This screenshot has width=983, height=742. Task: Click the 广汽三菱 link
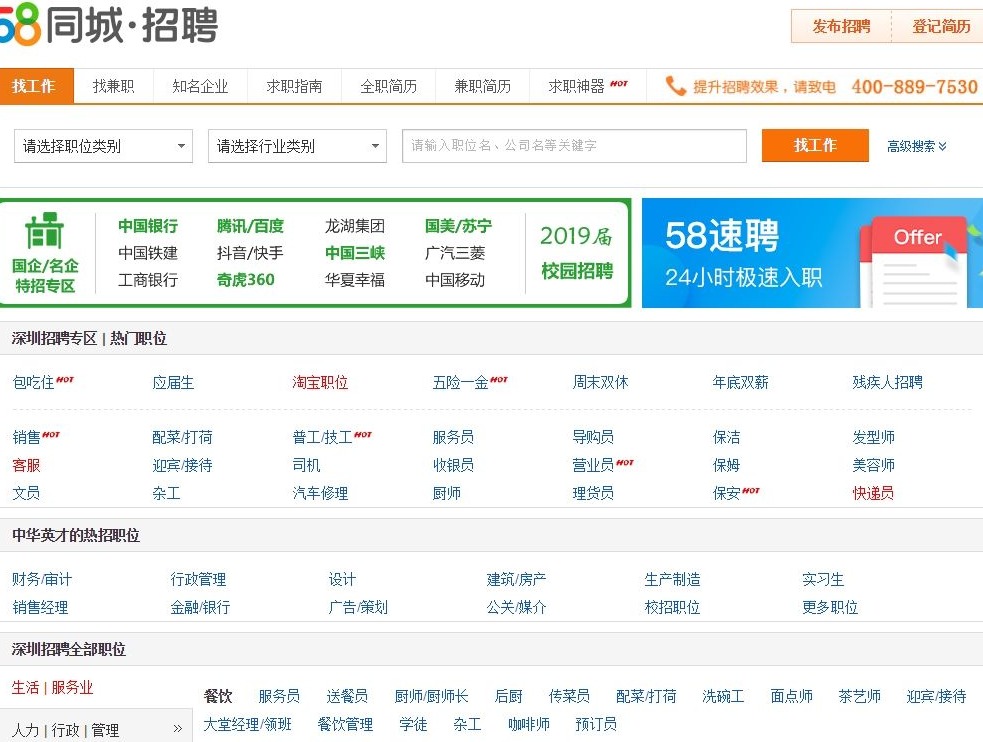[x=455, y=253]
